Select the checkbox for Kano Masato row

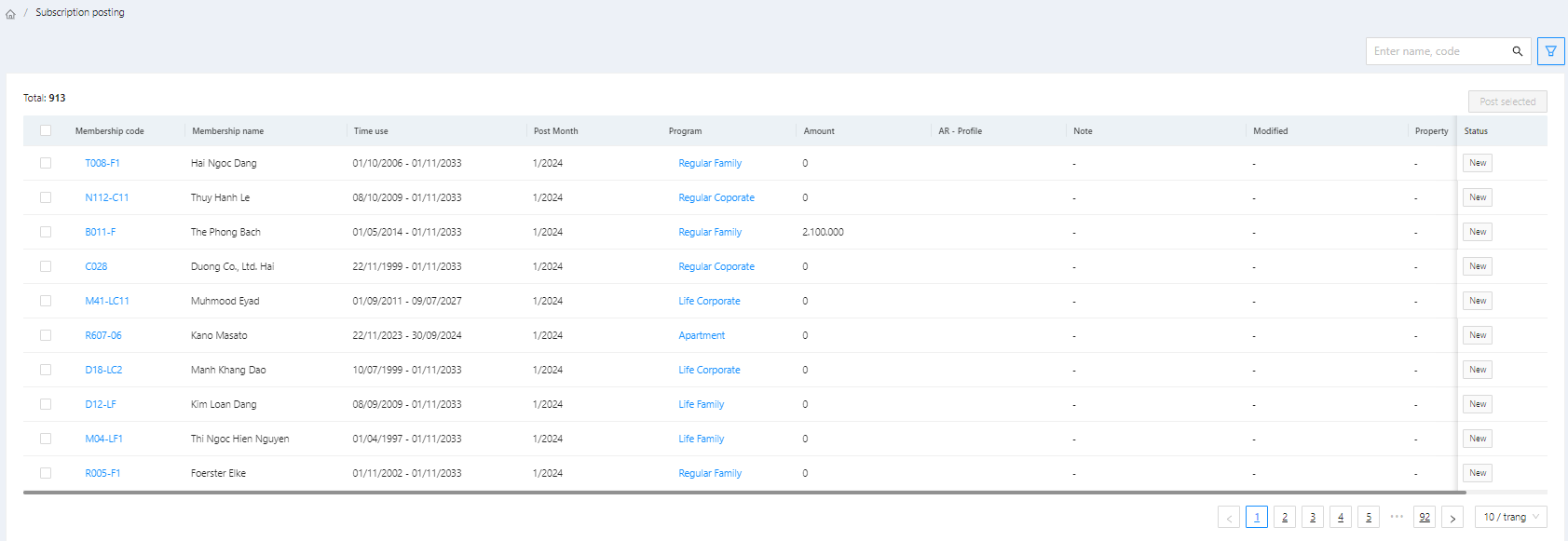46,335
